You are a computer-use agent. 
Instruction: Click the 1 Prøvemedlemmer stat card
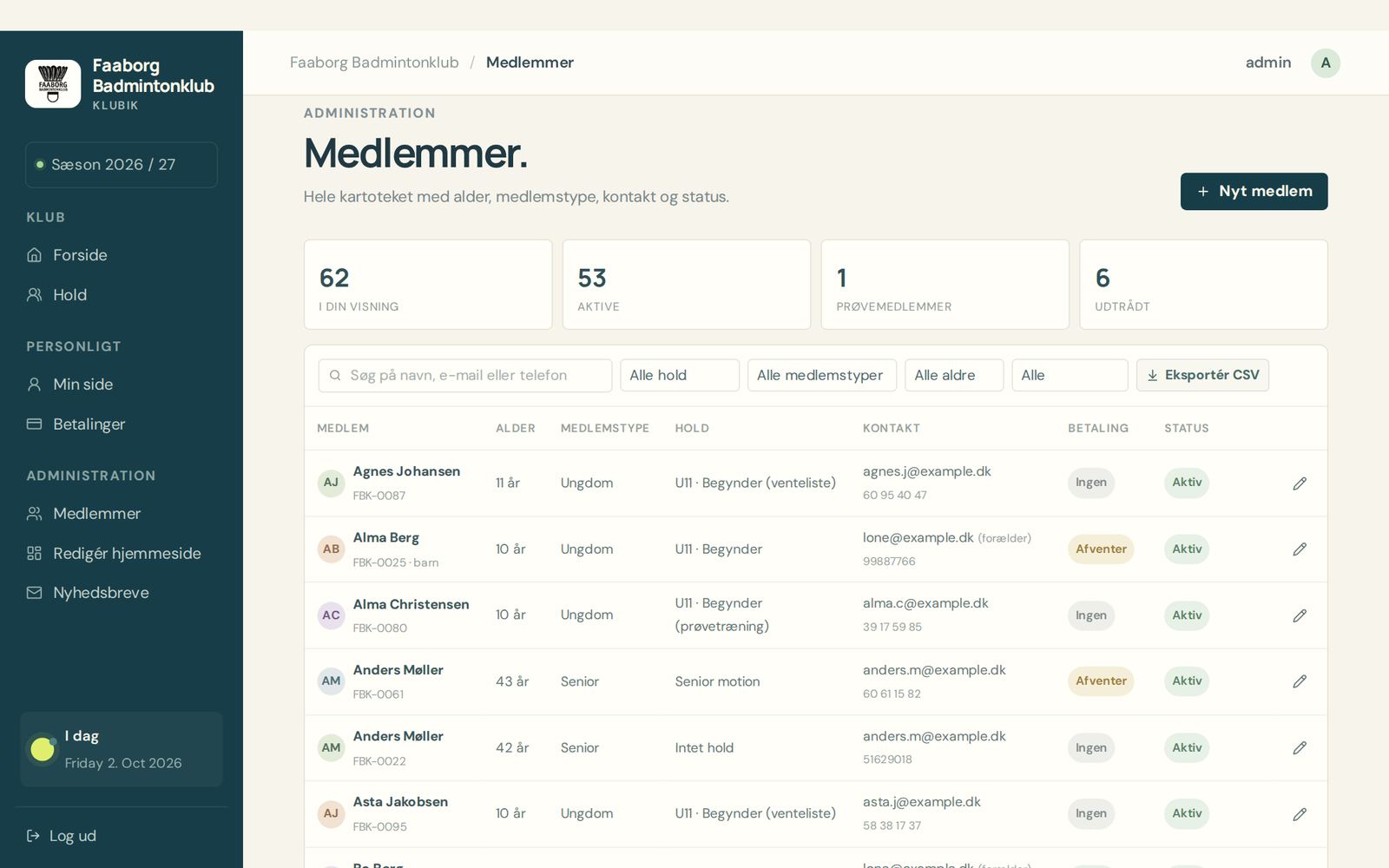[x=945, y=285]
